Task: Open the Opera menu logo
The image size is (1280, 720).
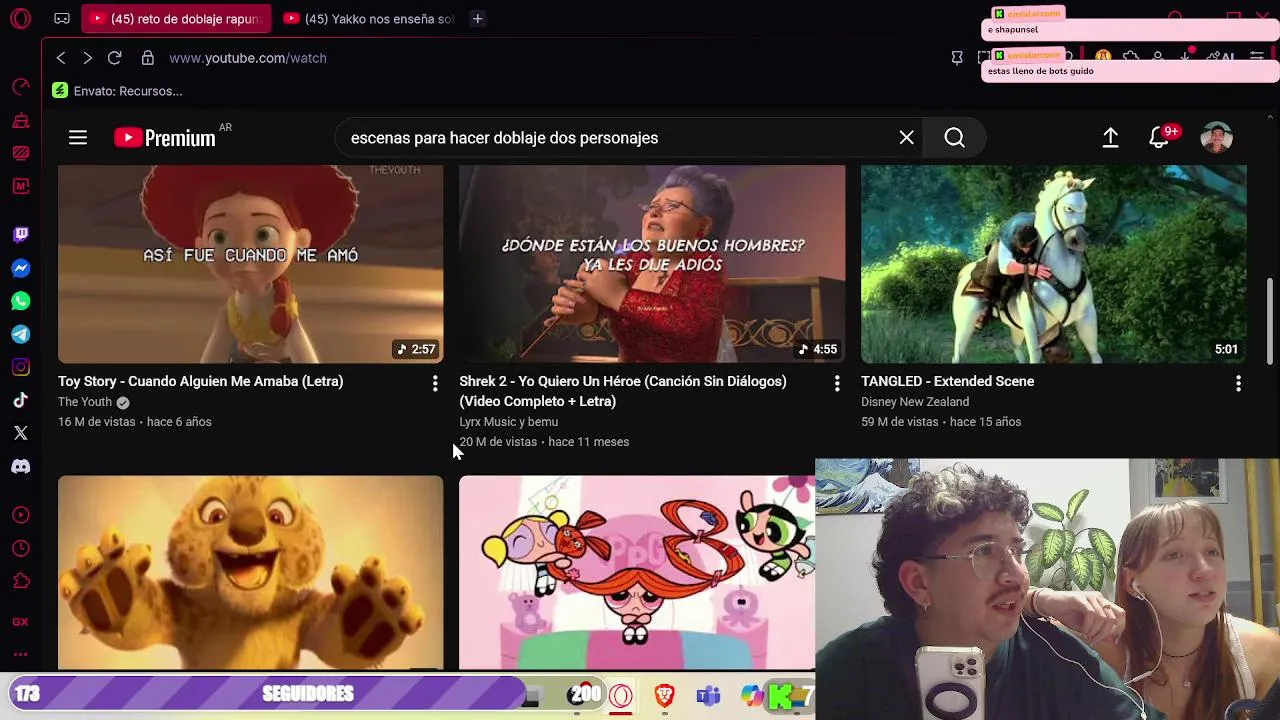Action: pyautogui.click(x=21, y=19)
